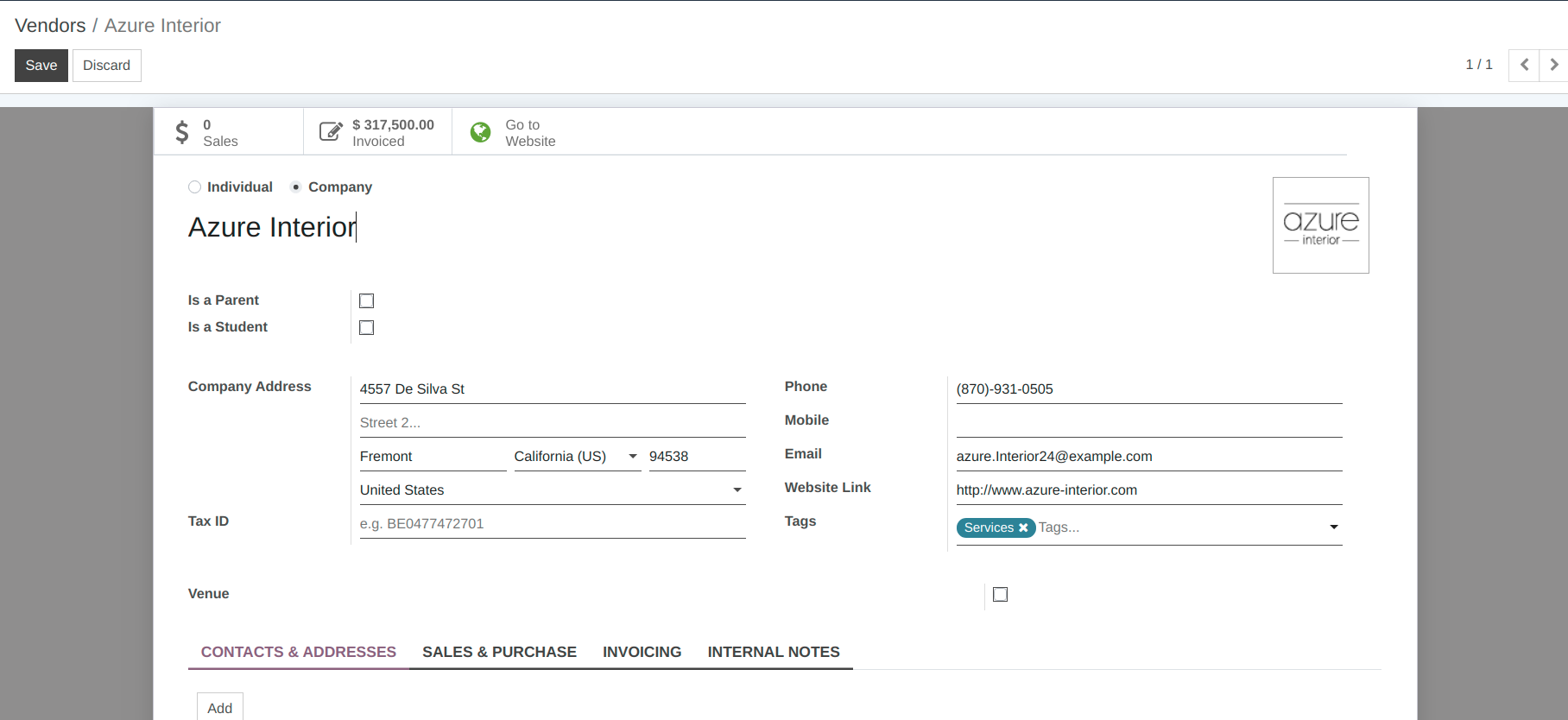Click the Go to Website stat button
The height and width of the screenshot is (720, 1568).
click(x=527, y=132)
